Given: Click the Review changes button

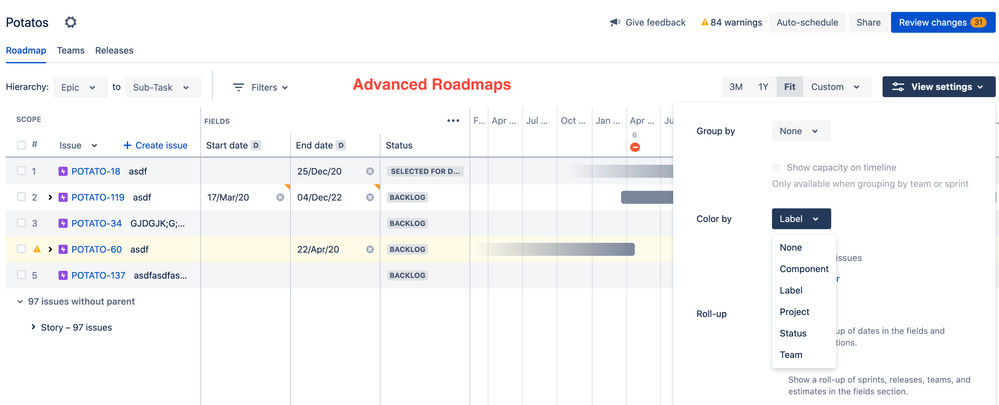Looking at the screenshot, I should (x=943, y=22).
